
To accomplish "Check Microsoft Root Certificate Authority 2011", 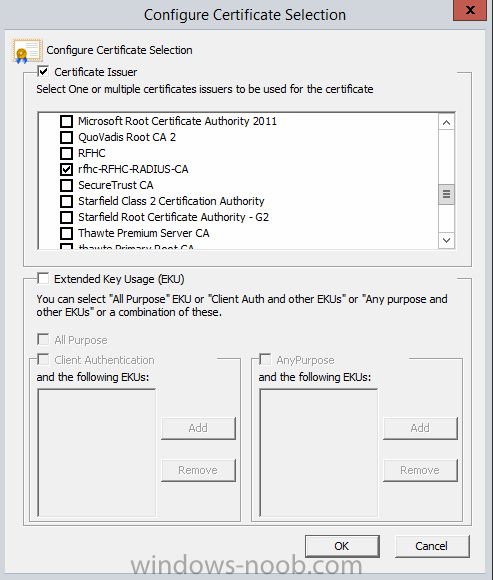I will point(67,121).
